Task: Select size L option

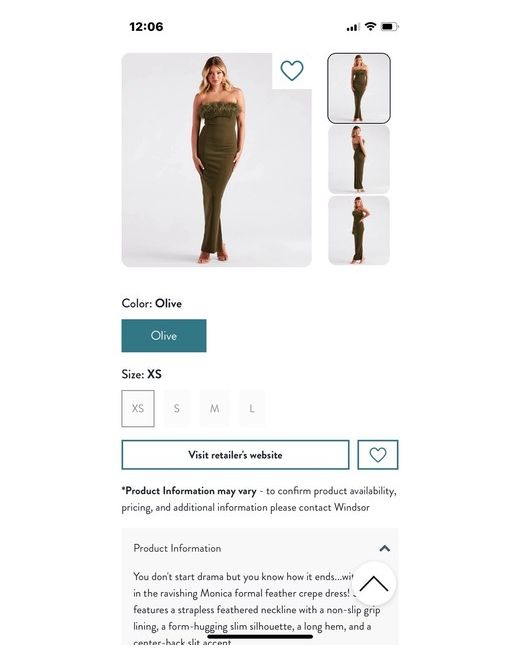Action: 252,408
